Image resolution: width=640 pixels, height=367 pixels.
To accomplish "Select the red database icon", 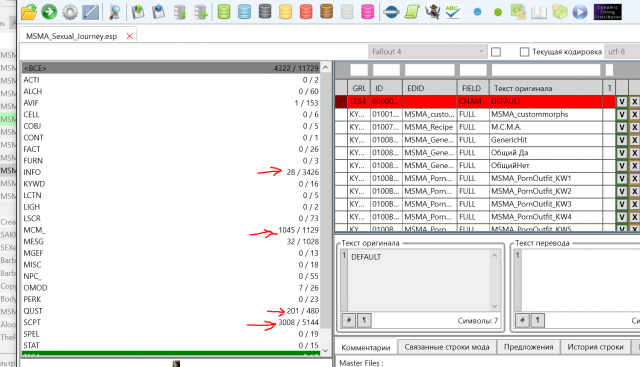I will pos(306,11).
